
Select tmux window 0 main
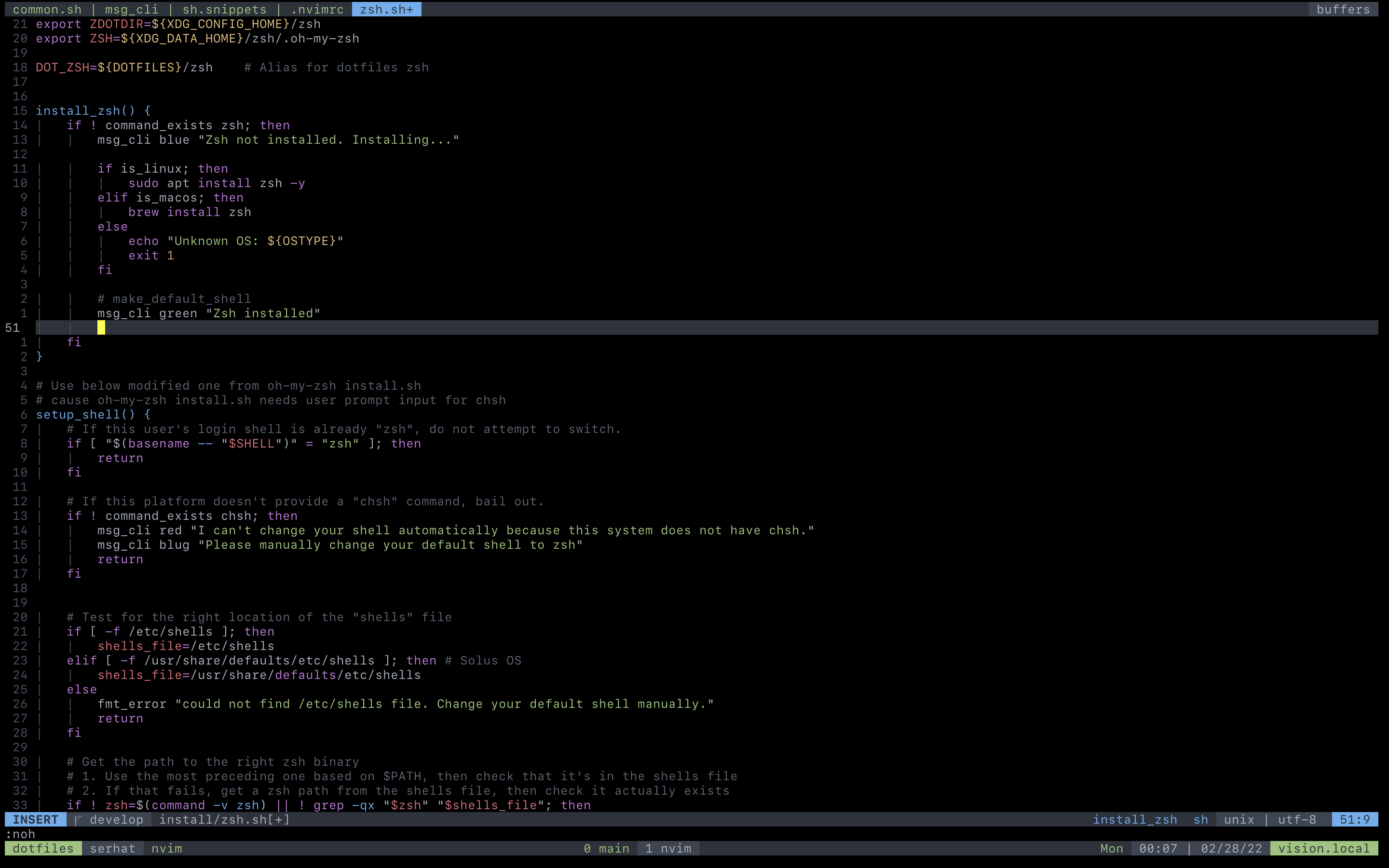pos(606,849)
